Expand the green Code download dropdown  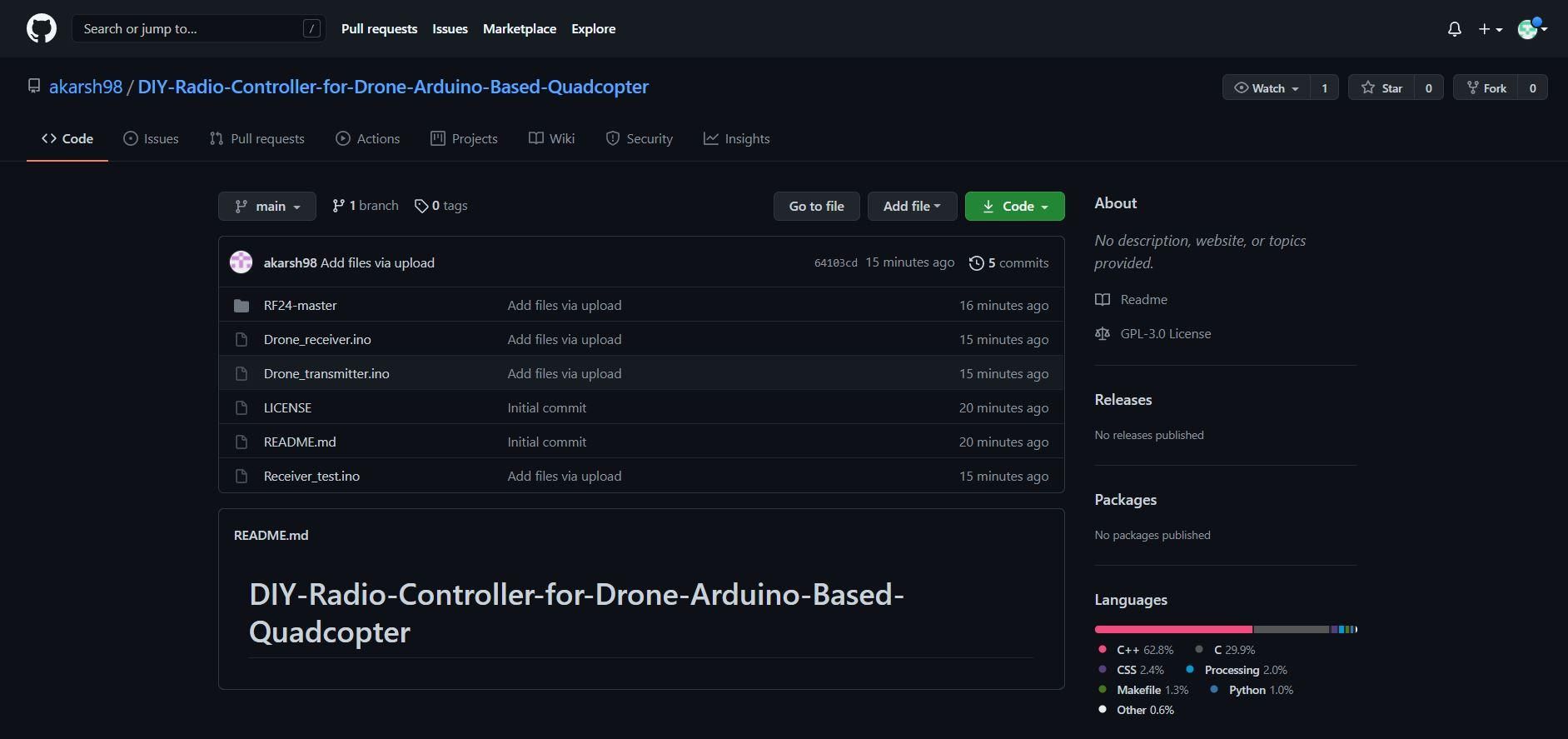click(x=1015, y=207)
